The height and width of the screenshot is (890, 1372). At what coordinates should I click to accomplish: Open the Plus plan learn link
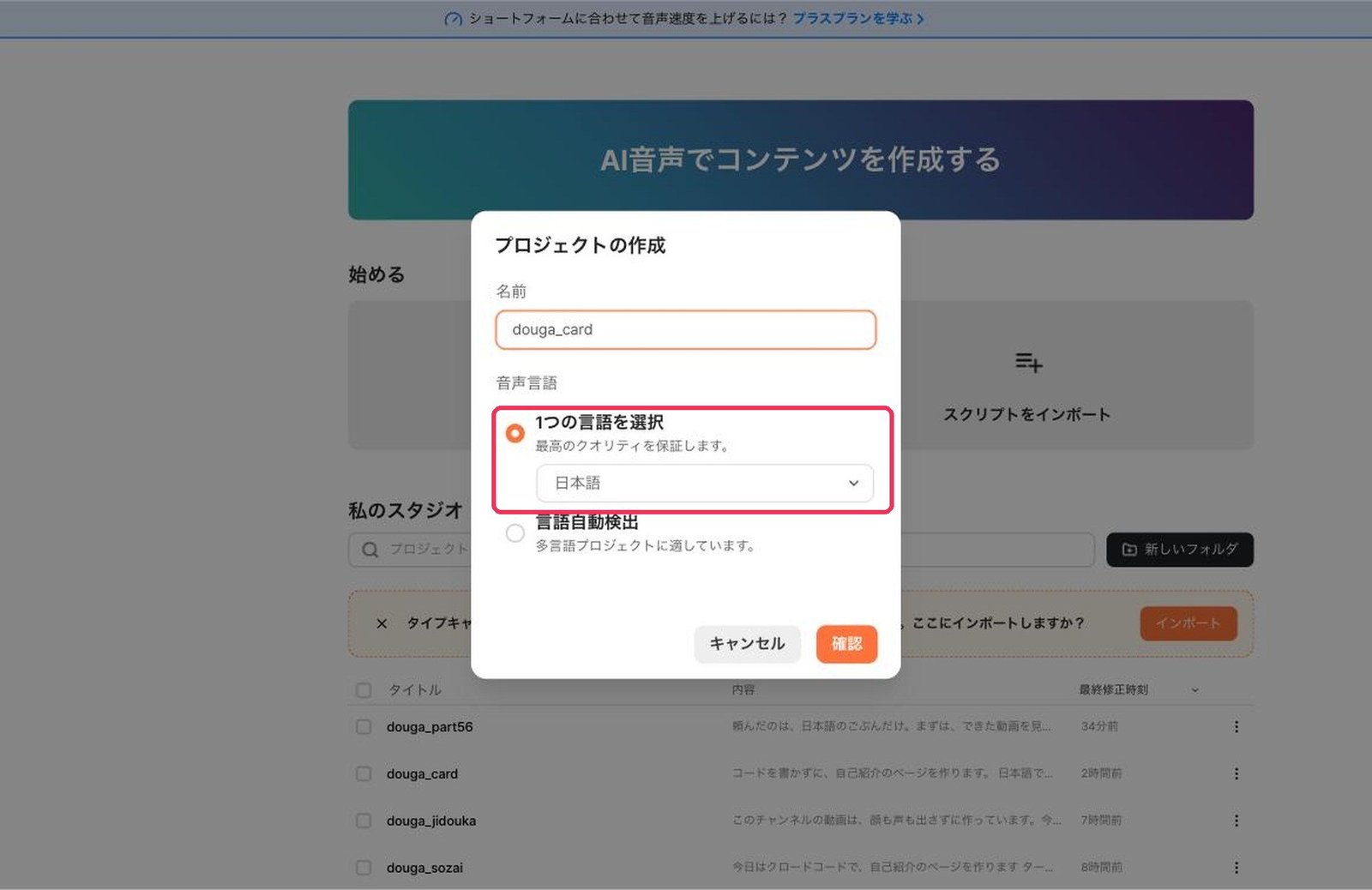point(858,18)
